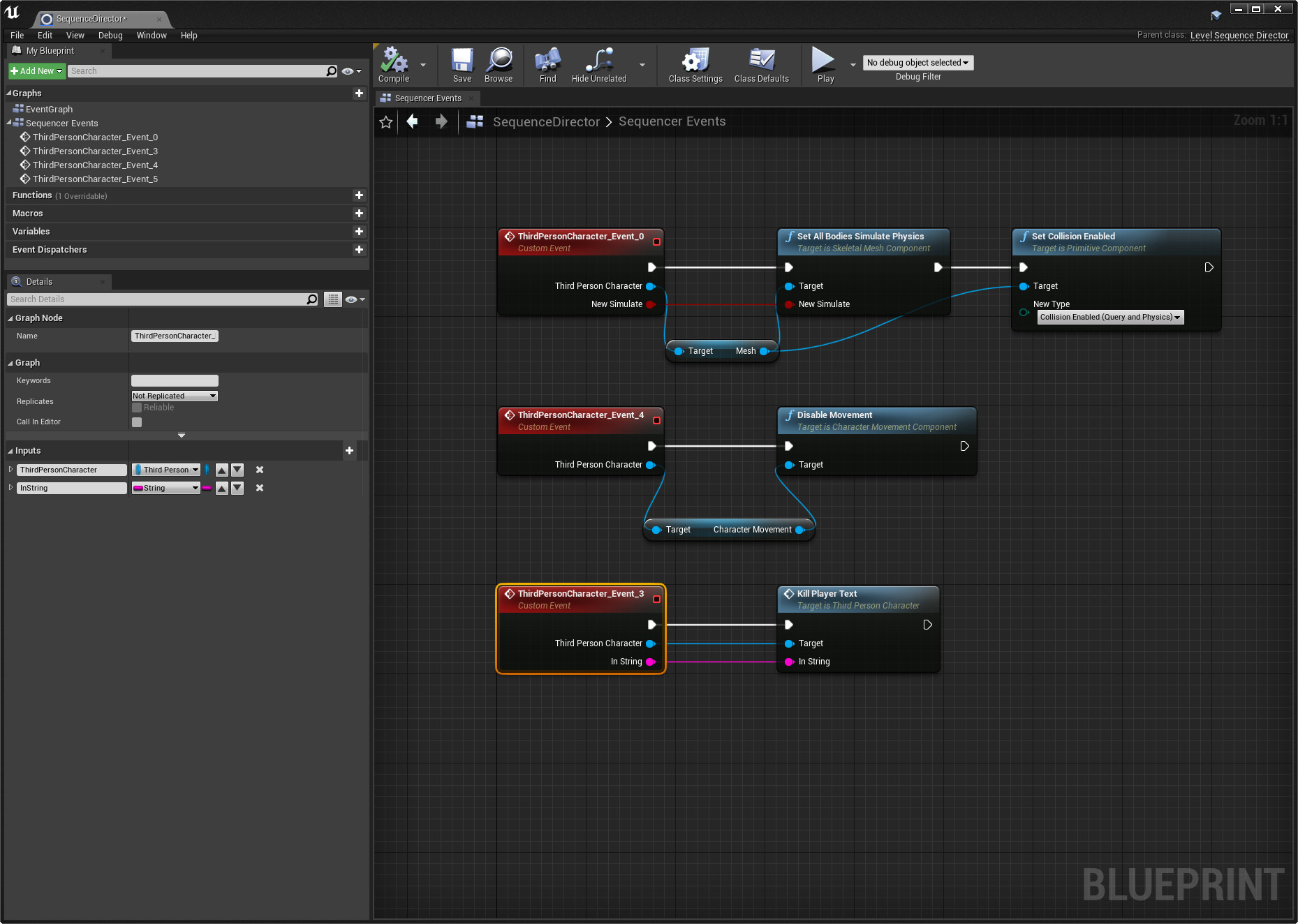Toggle the Reliable checkbox under Replicates

click(x=137, y=407)
